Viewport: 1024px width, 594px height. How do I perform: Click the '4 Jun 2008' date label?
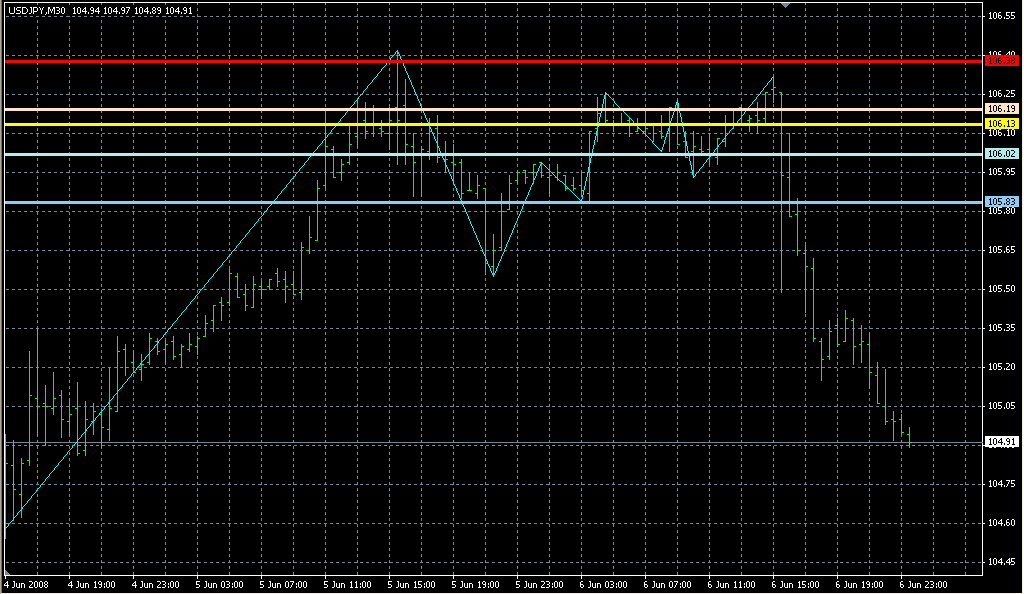pos(26,583)
